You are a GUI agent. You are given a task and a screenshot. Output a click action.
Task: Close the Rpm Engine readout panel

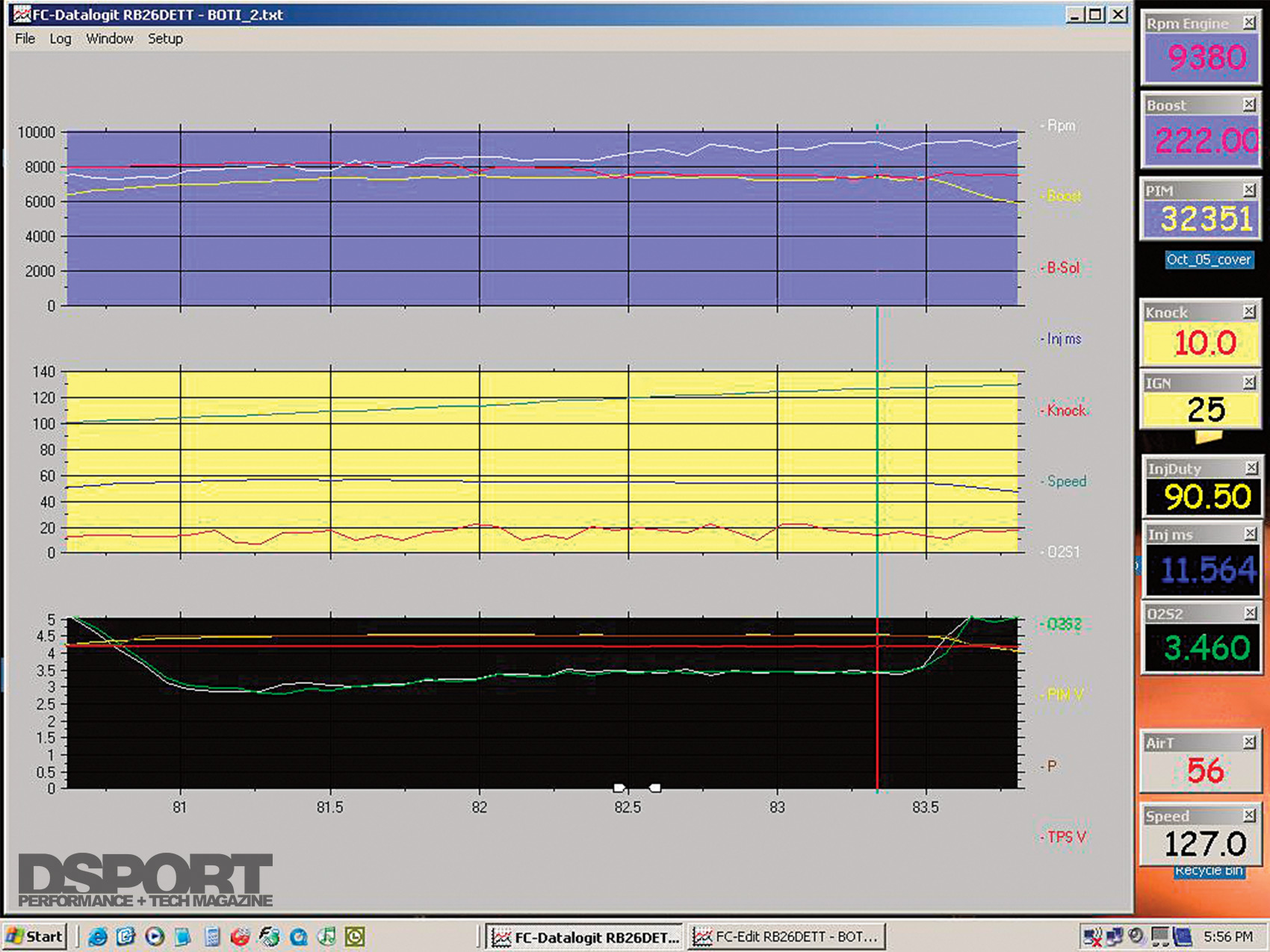tap(1249, 23)
